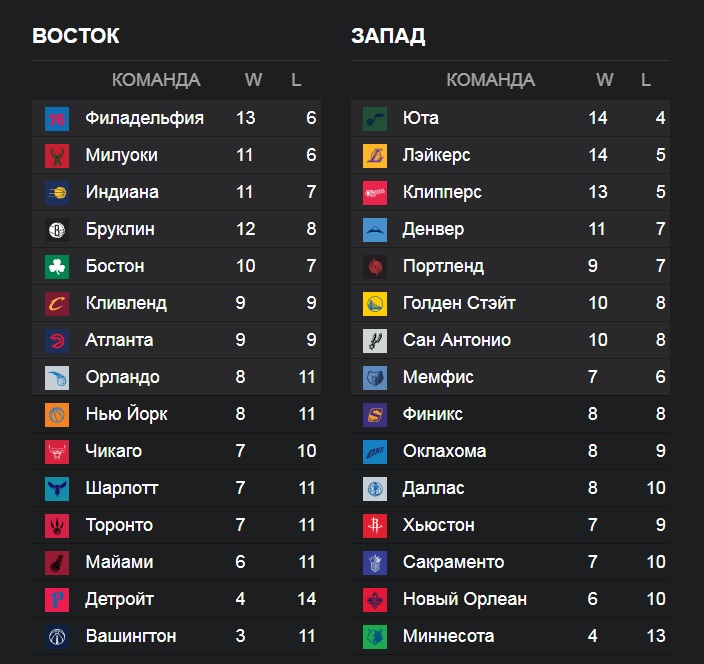
Task: Click the ЗАПАД conference heading
Action: tap(388, 36)
